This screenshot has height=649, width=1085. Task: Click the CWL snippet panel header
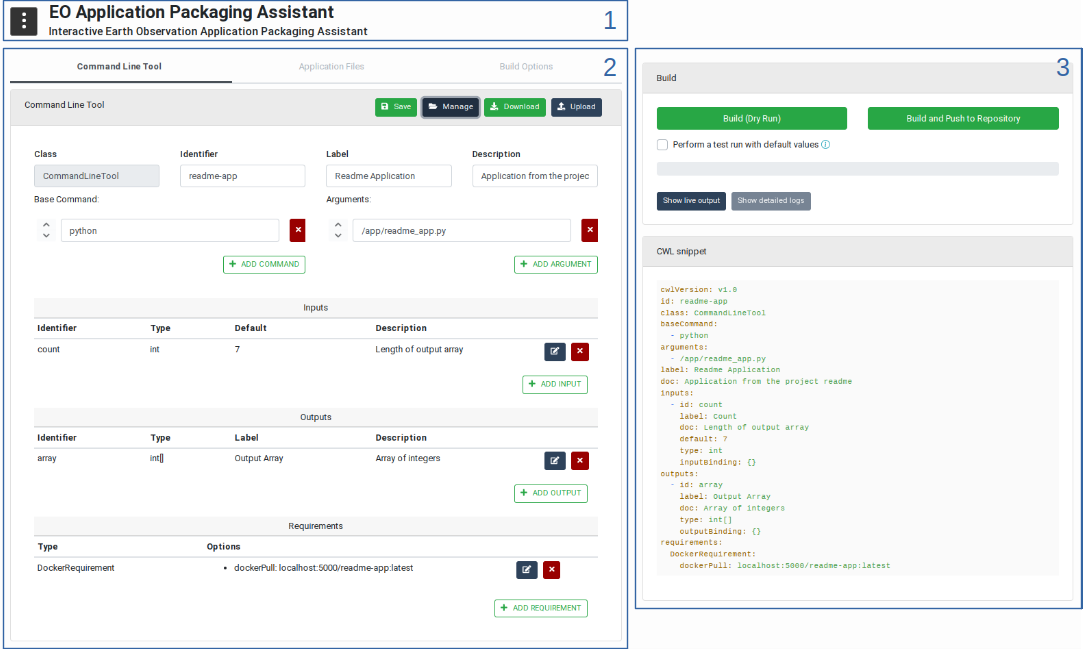pos(857,251)
